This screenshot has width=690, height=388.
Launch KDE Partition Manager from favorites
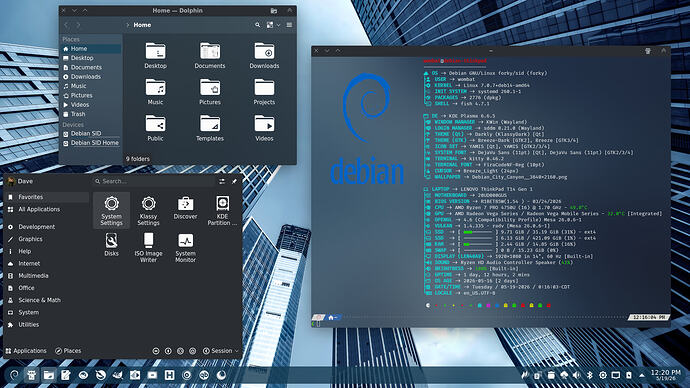(222, 211)
